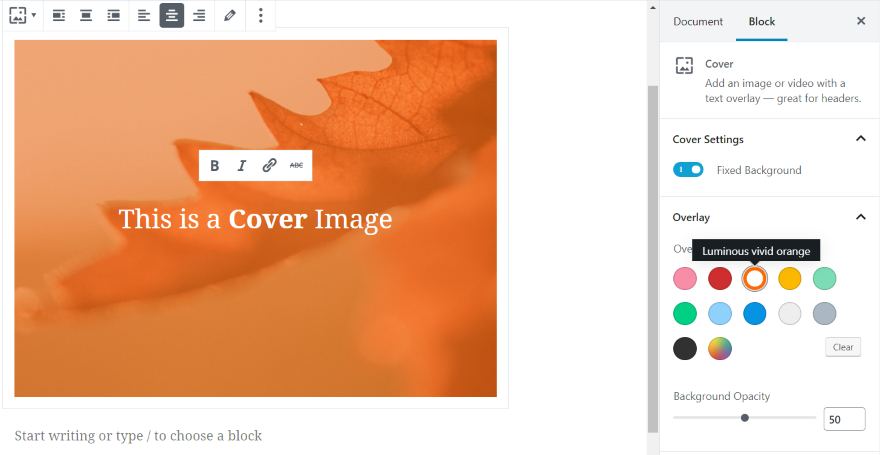Open the three-dot more options menu

260,16
